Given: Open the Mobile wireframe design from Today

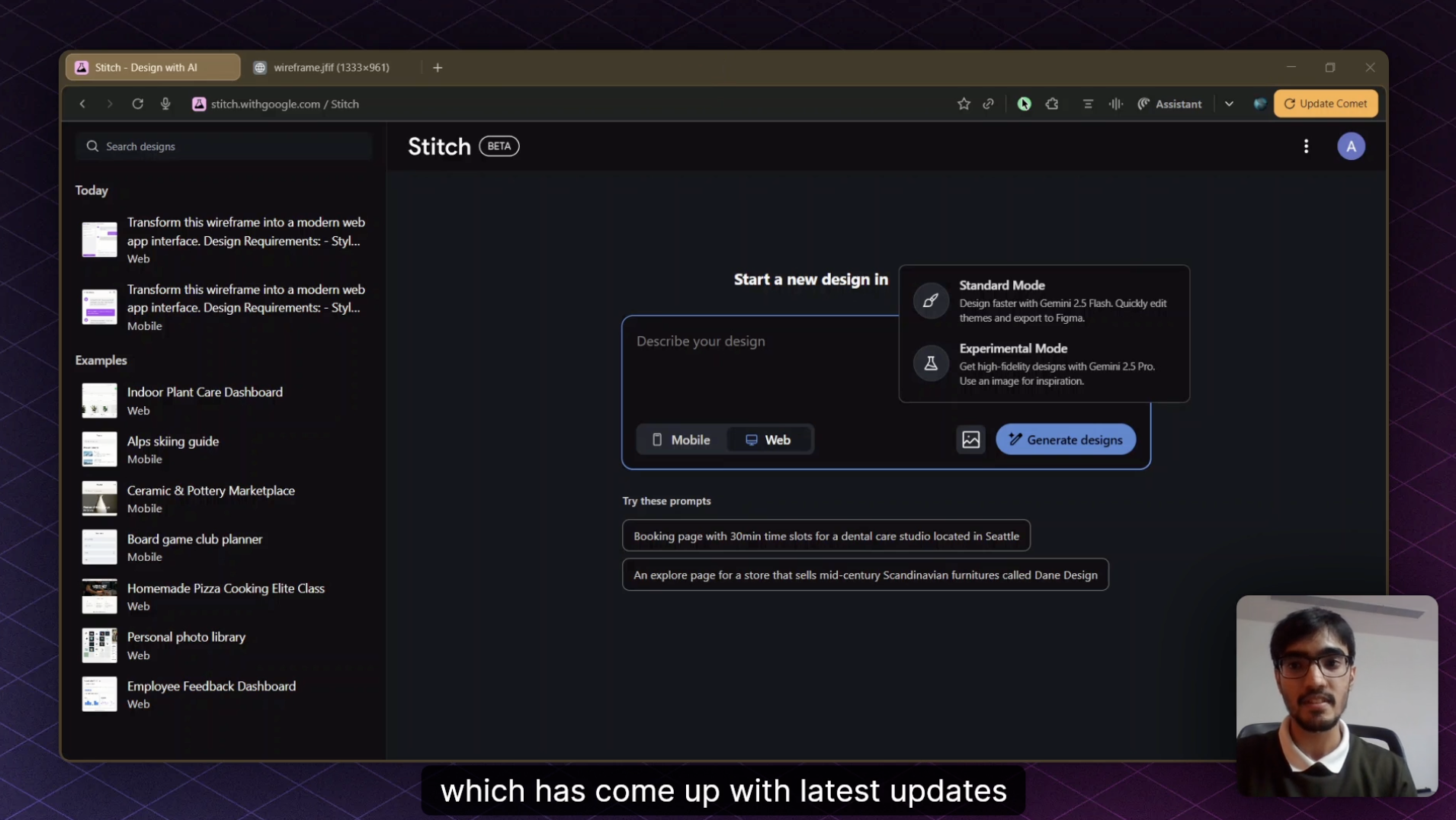Looking at the screenshot, I should pos(223,307).
